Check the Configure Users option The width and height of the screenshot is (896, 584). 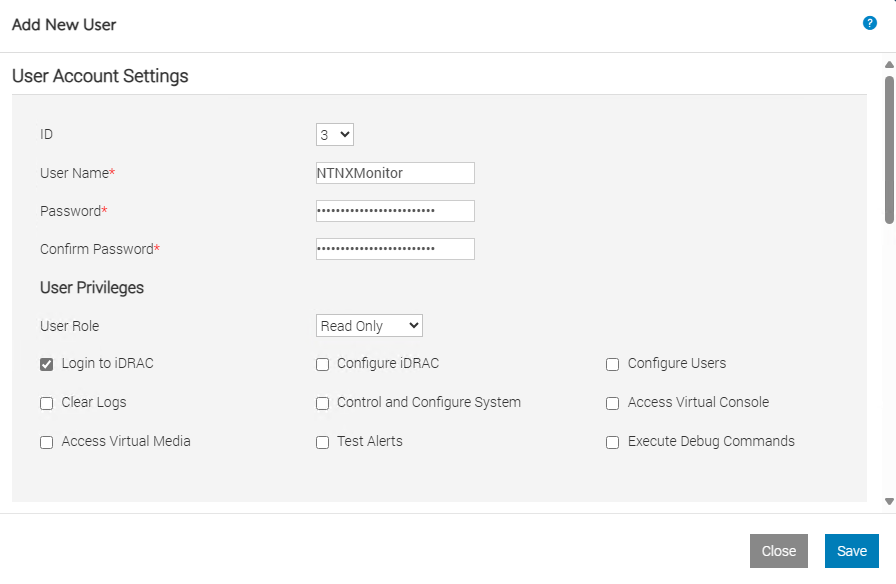point(612,364)
